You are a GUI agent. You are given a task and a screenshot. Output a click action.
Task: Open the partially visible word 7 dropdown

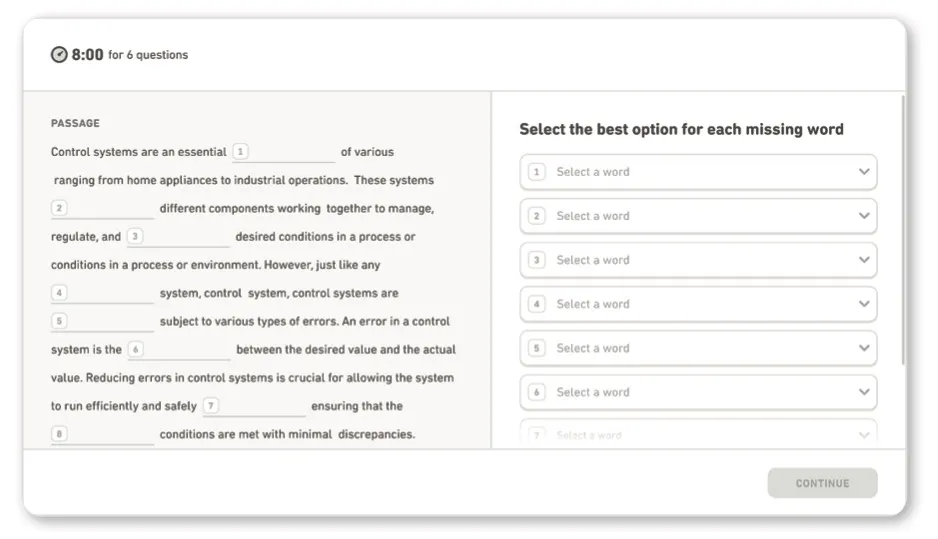click(x=698, y=435)
